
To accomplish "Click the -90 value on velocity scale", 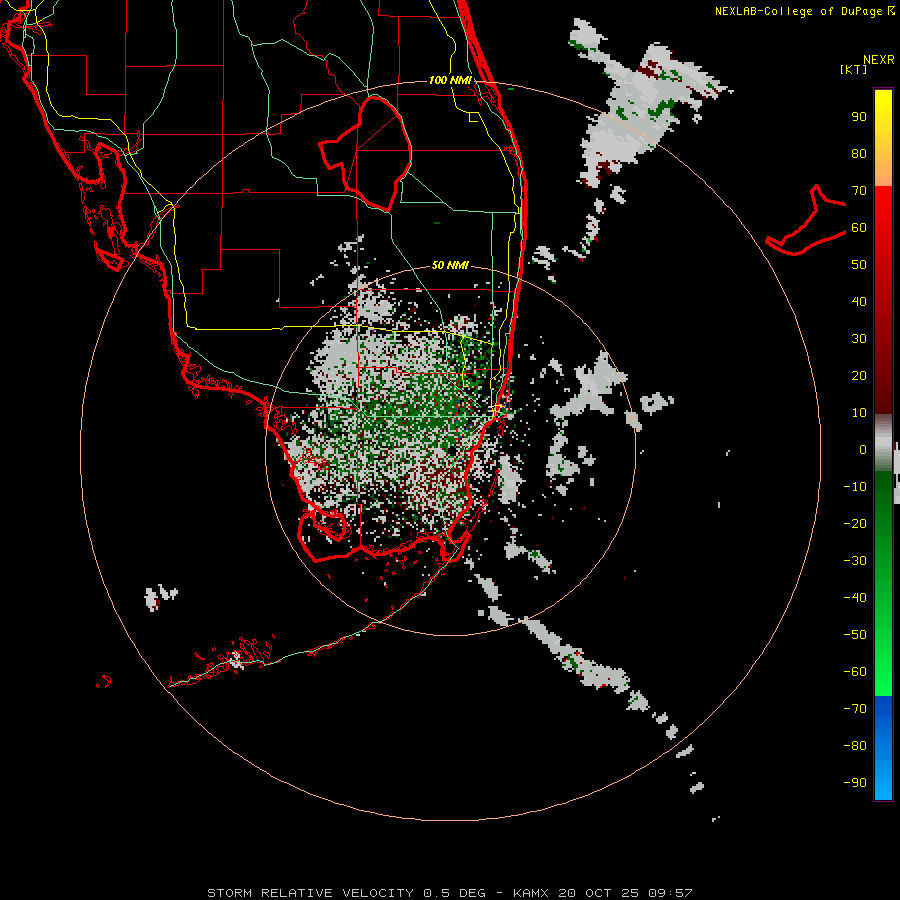I will pos(855,783).
